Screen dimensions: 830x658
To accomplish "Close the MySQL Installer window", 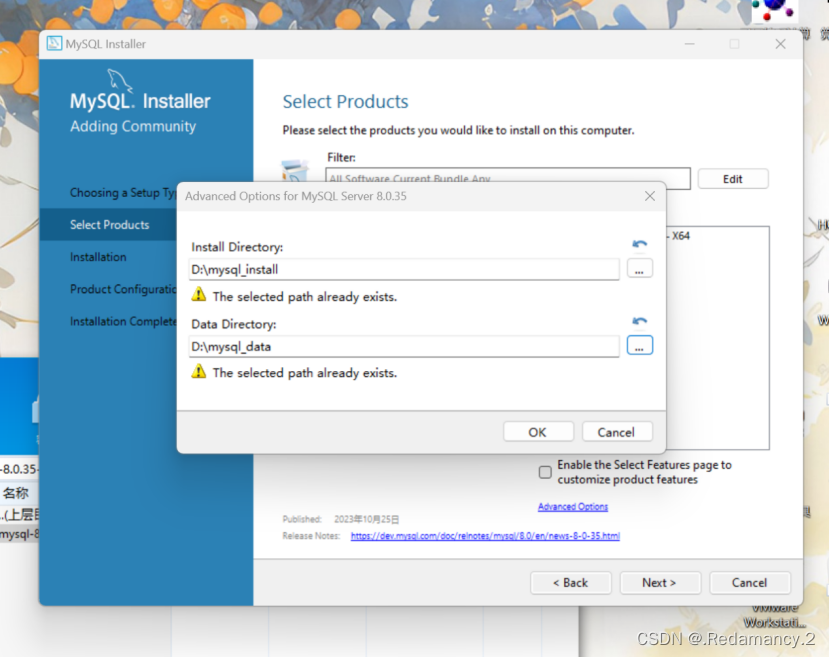I will pos(780,44).
